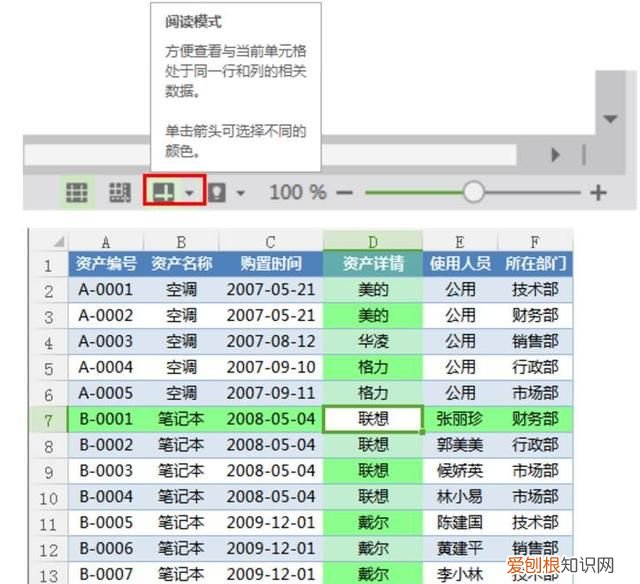
Task: Click header cell 所在部门
Action: pyautogui.click(x=535, y=264)
